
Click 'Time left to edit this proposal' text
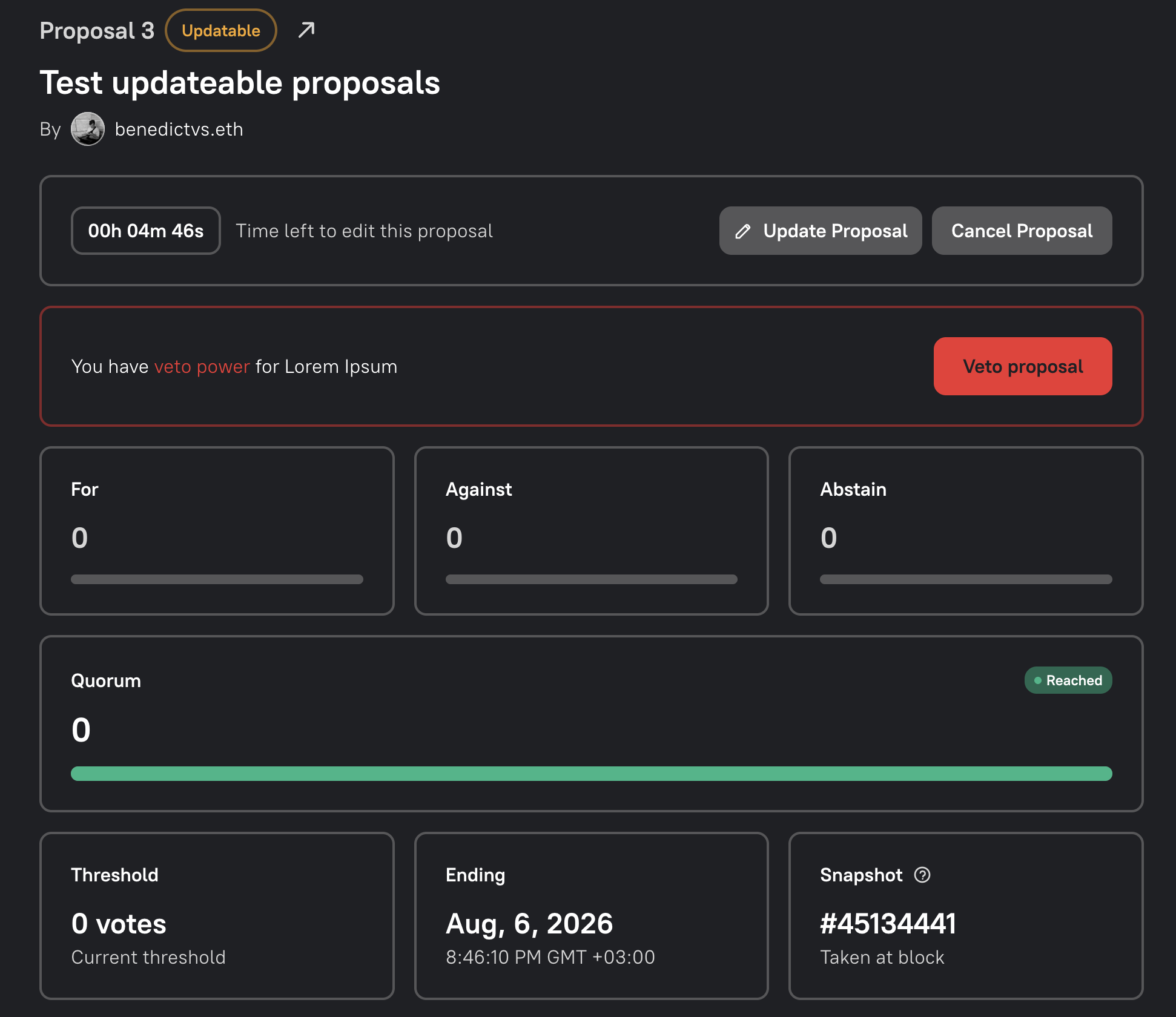(x=364, y=231)
